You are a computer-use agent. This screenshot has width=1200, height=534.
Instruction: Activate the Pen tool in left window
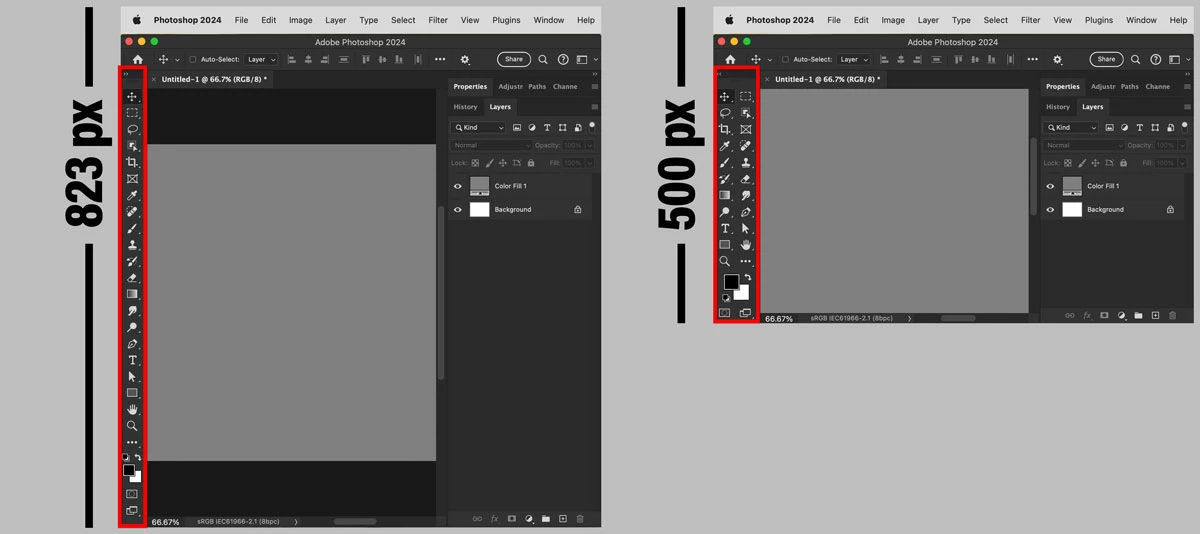pyautogui.click(x=132, y=344)
